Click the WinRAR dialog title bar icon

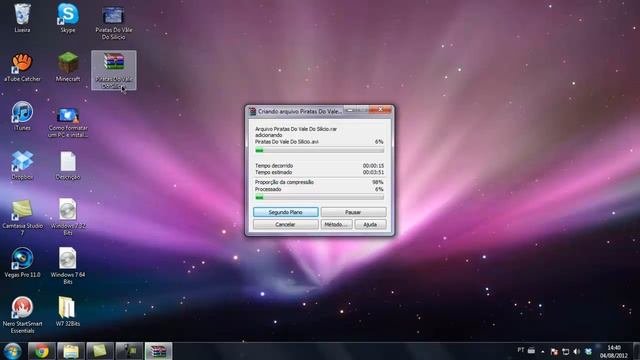coord(252,111)
